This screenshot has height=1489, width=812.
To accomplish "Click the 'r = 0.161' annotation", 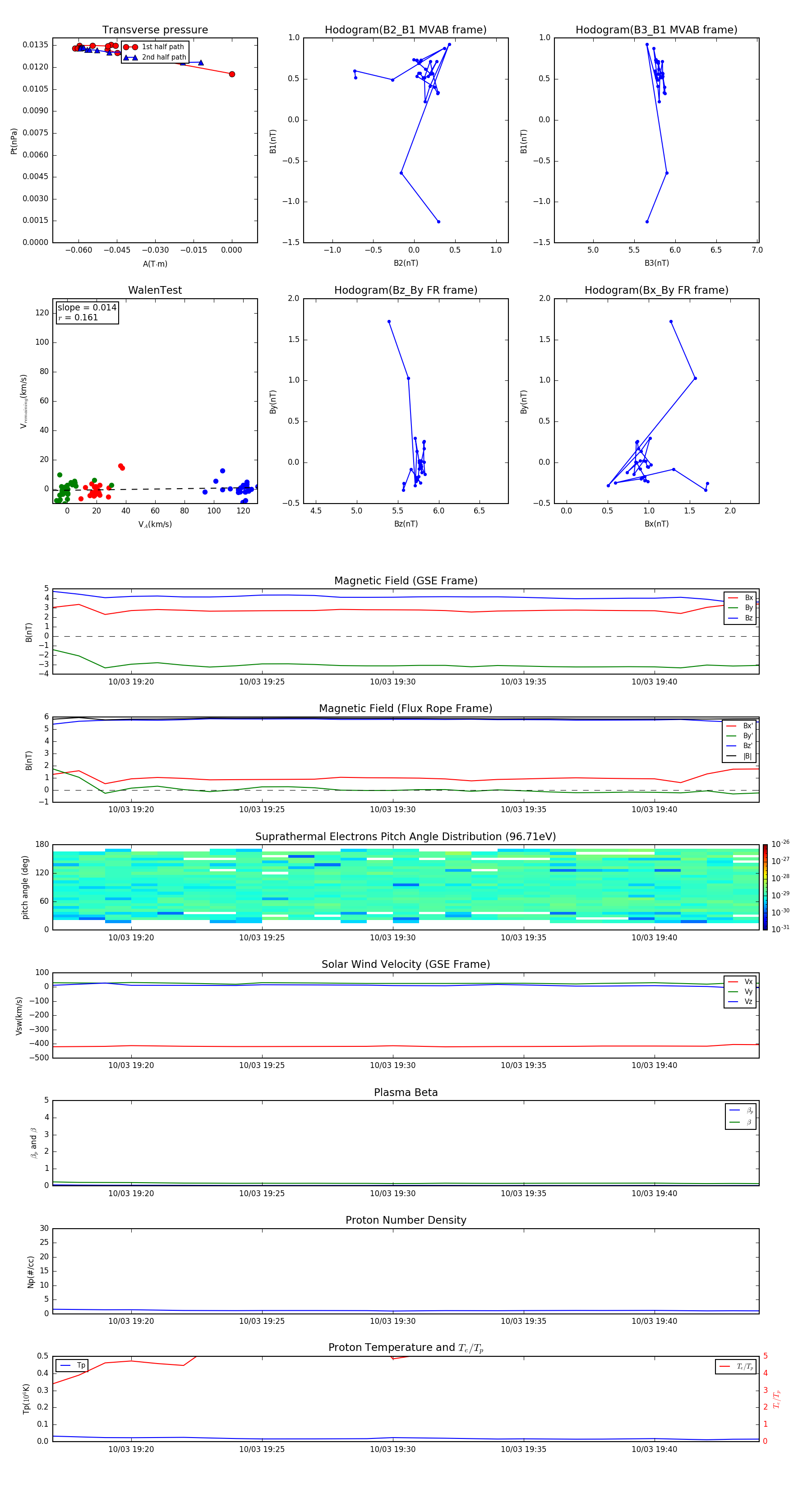I will click(78, 317).
